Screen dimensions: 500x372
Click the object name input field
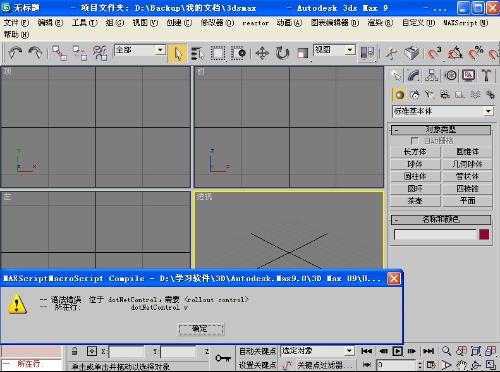tap(435, 234)
